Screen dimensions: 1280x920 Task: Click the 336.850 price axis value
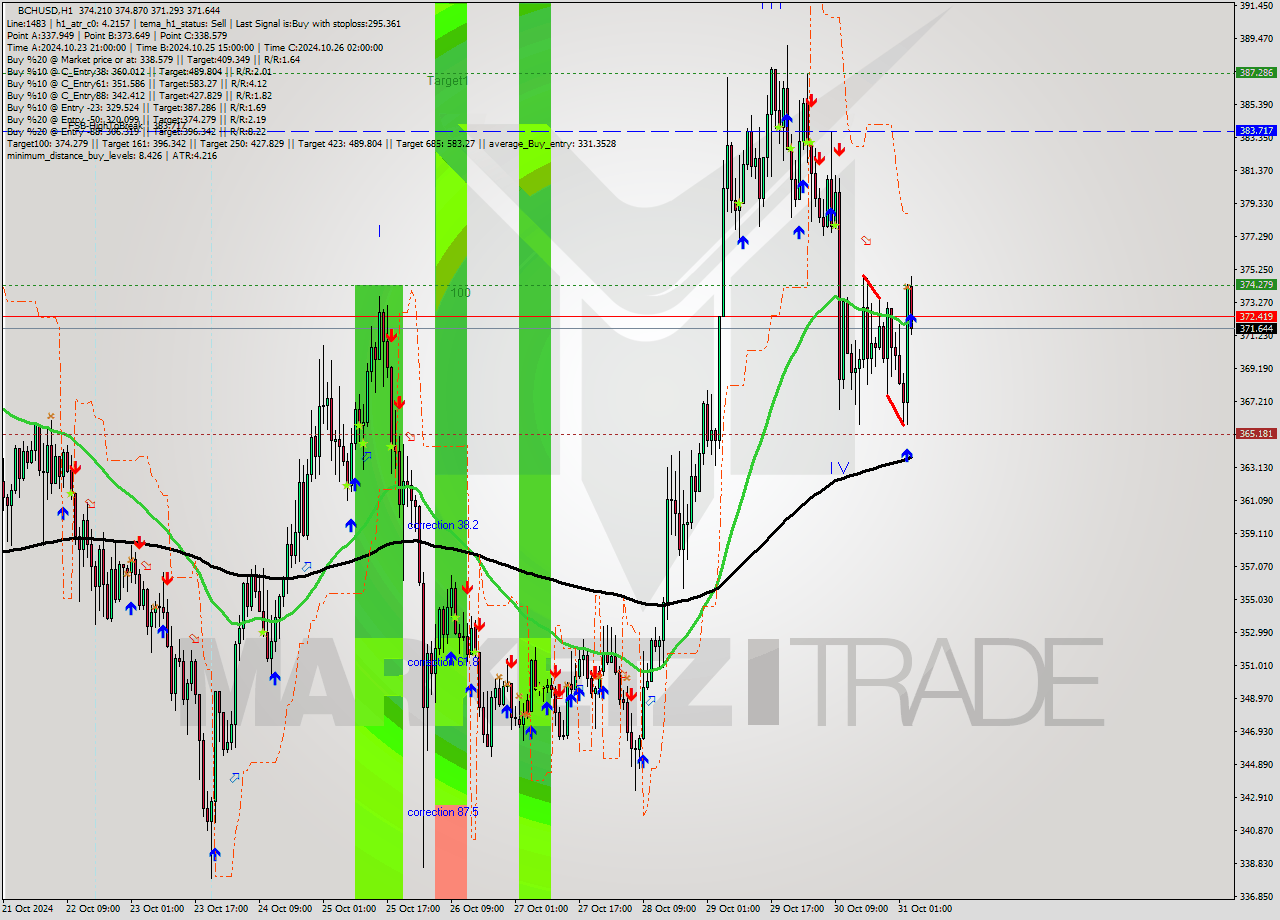click(x=1255, y=897)
